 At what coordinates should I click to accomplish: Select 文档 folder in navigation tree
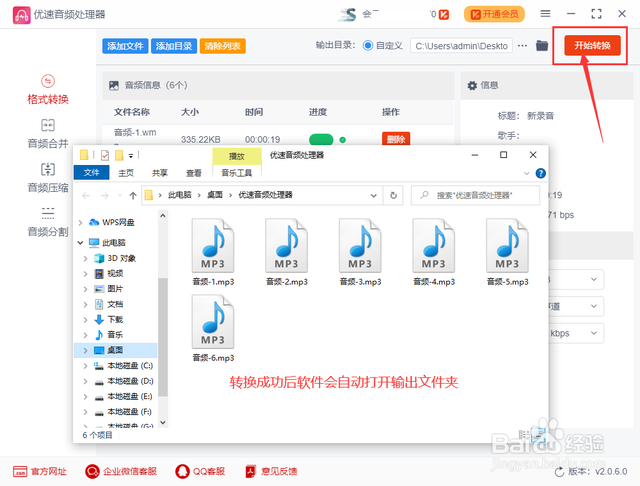pyautogui.click(x=115, y=304)
